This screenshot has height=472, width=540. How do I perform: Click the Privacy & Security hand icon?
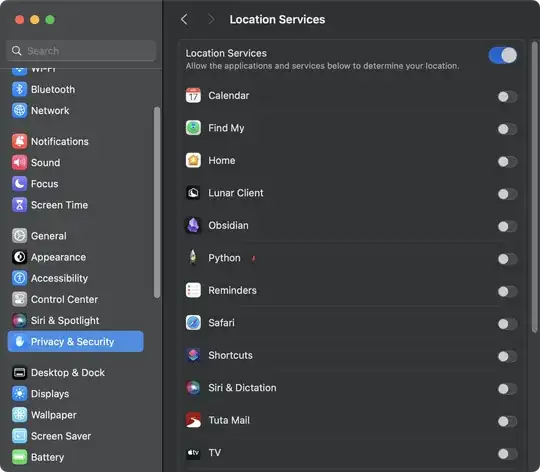click(20, 342)
